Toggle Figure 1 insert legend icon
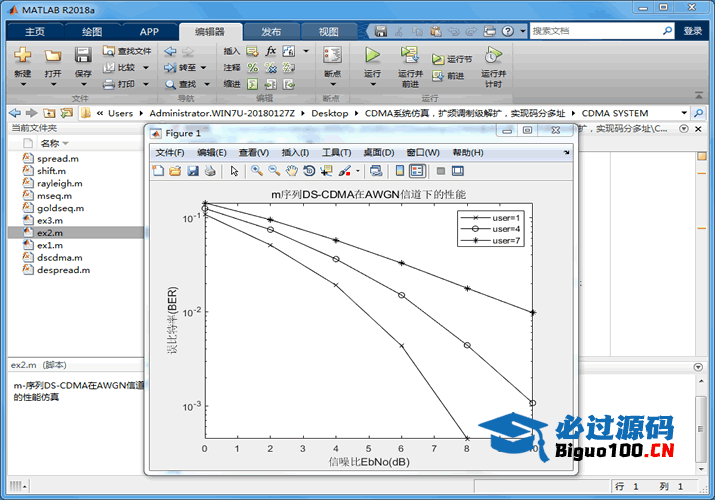Viewport: 715px width, 500px height. click(417, 171)
